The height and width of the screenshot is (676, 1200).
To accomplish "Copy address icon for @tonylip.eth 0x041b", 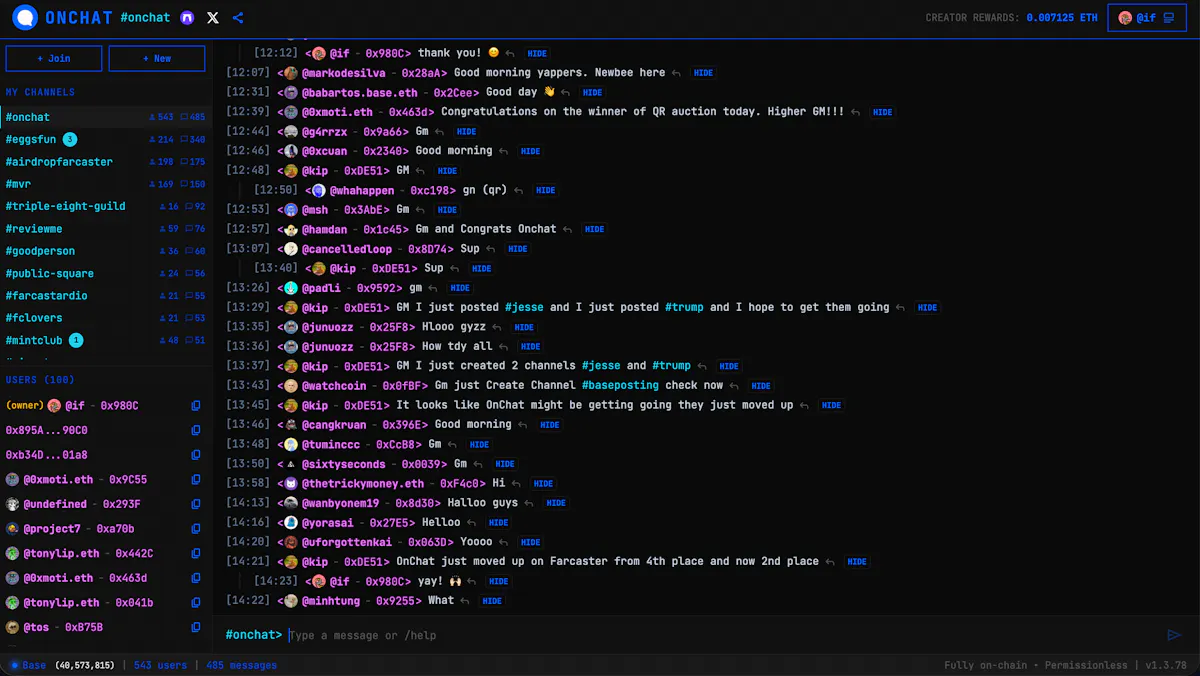I will [x=196, y=603].
